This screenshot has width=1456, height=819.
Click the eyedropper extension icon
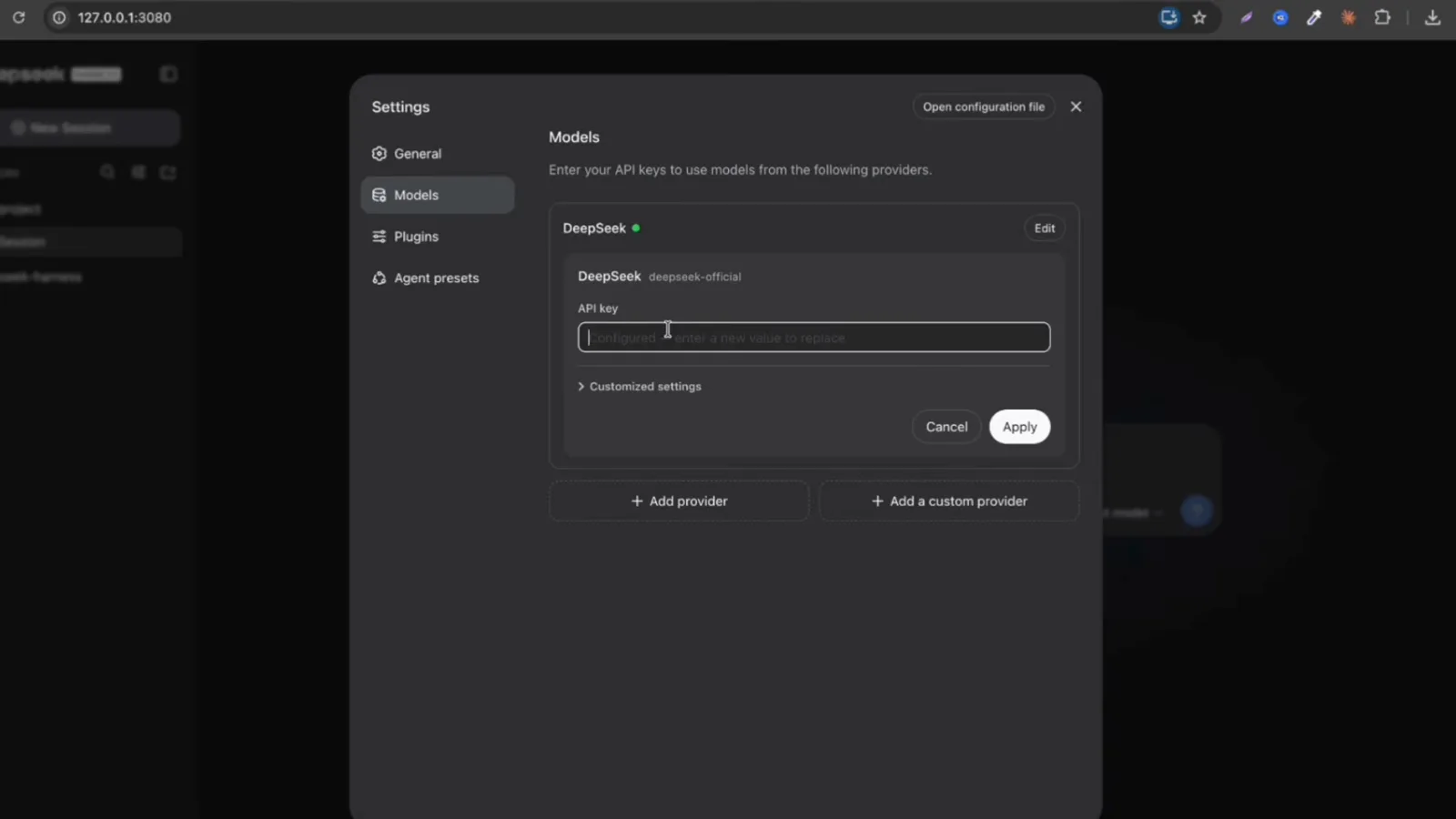(x=1314, y=17)
